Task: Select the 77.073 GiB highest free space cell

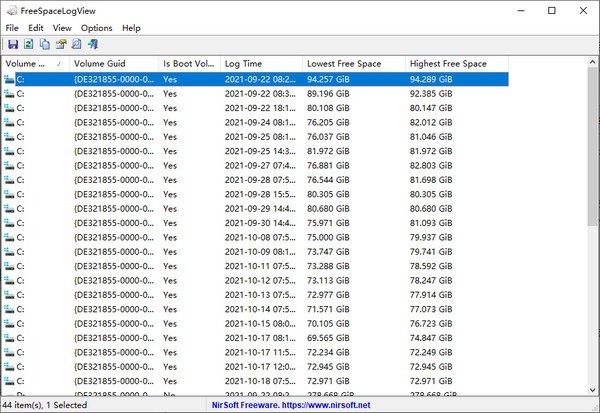Action: pyautogui.click(x=431, y=309)
